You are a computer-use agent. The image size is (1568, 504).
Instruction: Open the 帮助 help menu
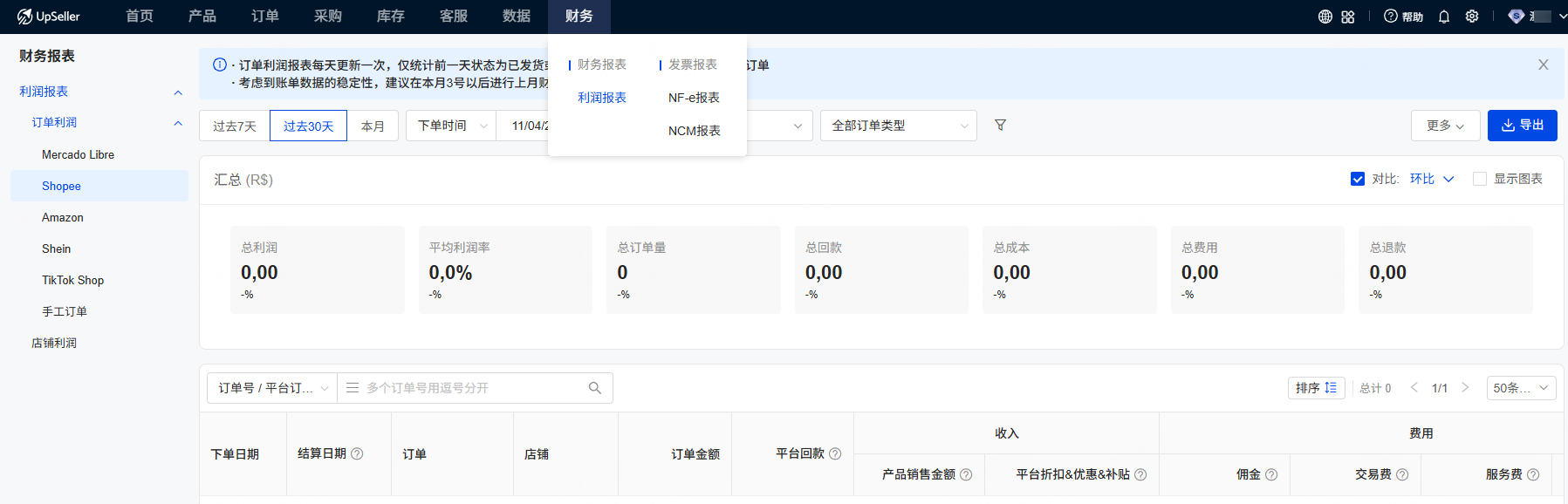pyautogui.click(x=1403, y=17)
